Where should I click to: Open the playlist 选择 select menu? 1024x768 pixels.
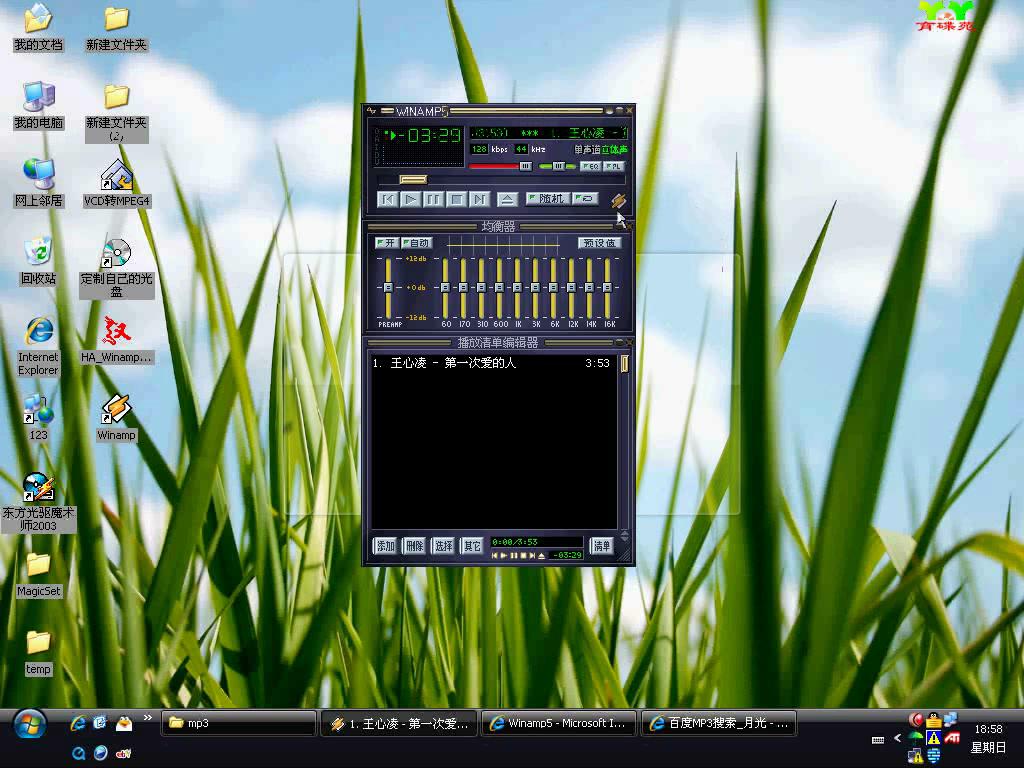click(x=443, y=546)
